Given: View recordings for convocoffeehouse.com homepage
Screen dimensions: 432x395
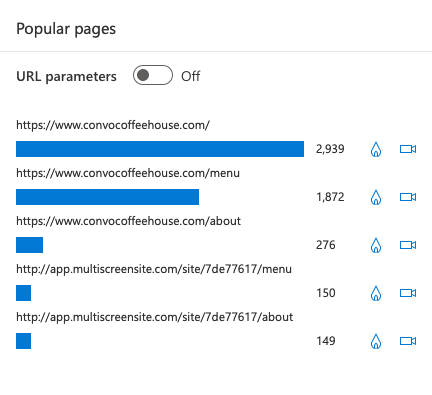Looking at the screenshot, I should pyautogui.click(x=408, y=149).
